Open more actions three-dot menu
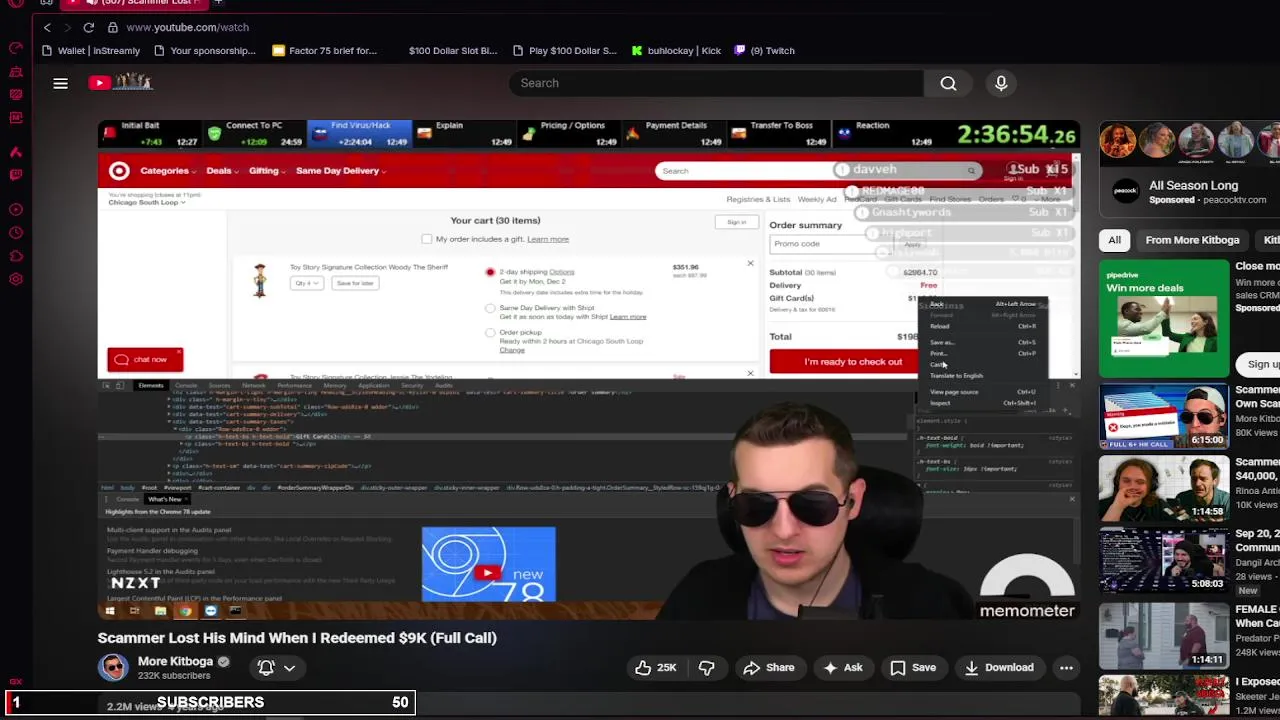 click(x=1066, y=668)
